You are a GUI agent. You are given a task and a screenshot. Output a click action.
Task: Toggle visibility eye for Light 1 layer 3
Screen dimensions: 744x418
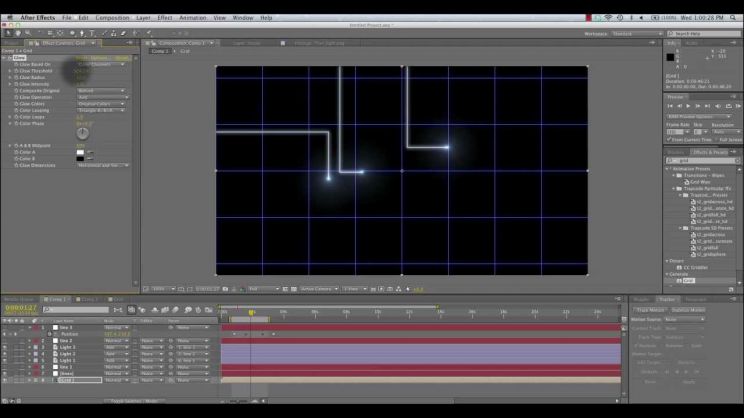(x=5, y=347)
